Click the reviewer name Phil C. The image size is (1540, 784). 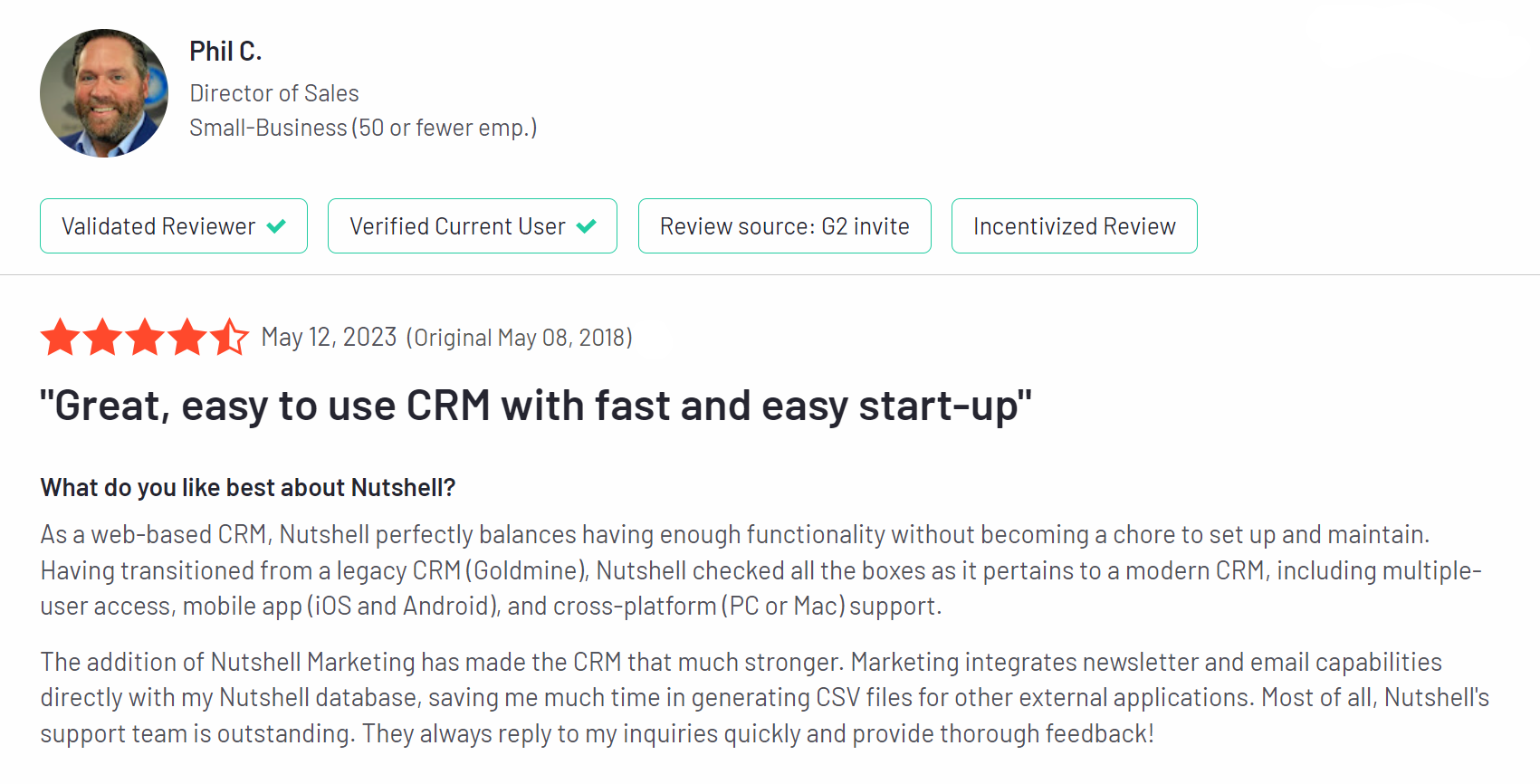click(x=225, y=52)
